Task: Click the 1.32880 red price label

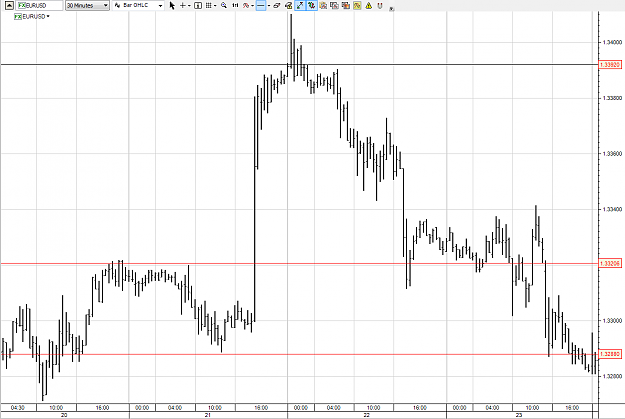Action: click(610, 354)
